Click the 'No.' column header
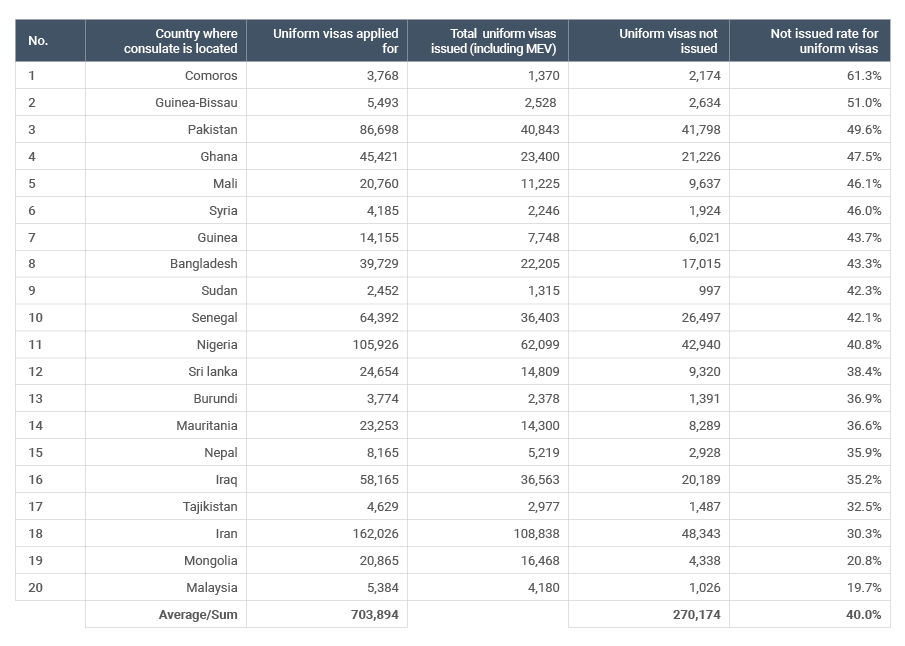The image size is (905, 646). (38, 41)
